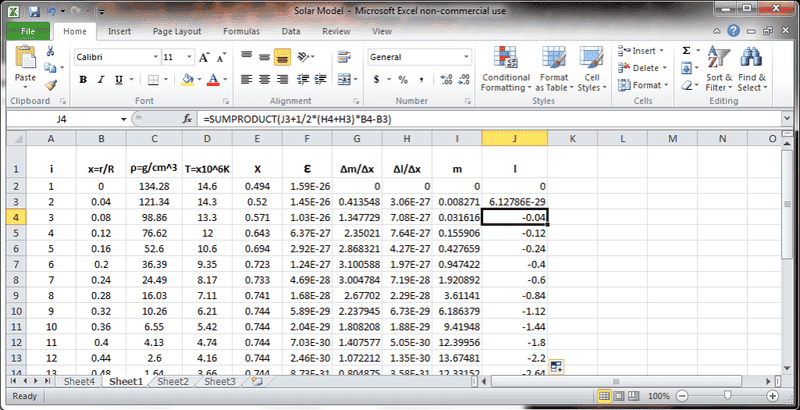The height and width of the screenshot is (410, 800).
Task: Toggle align text right
Action: [282, 80]
